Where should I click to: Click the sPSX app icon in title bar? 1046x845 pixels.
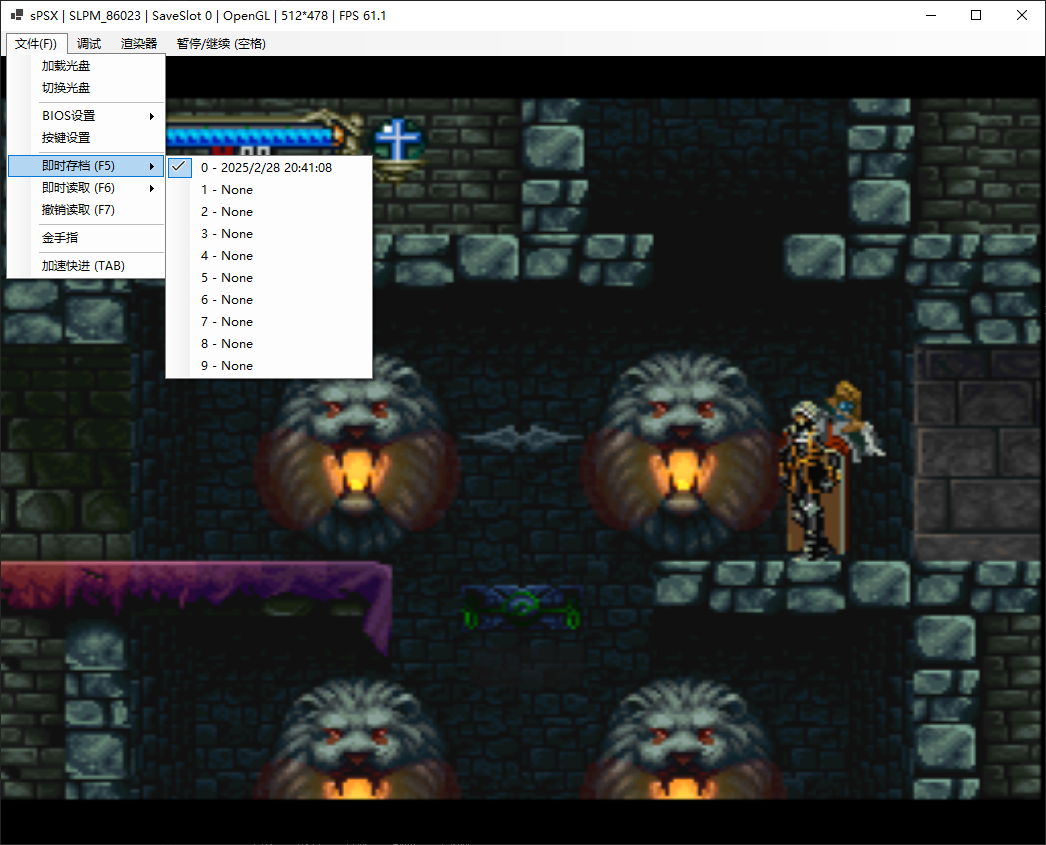coord(17,15)
